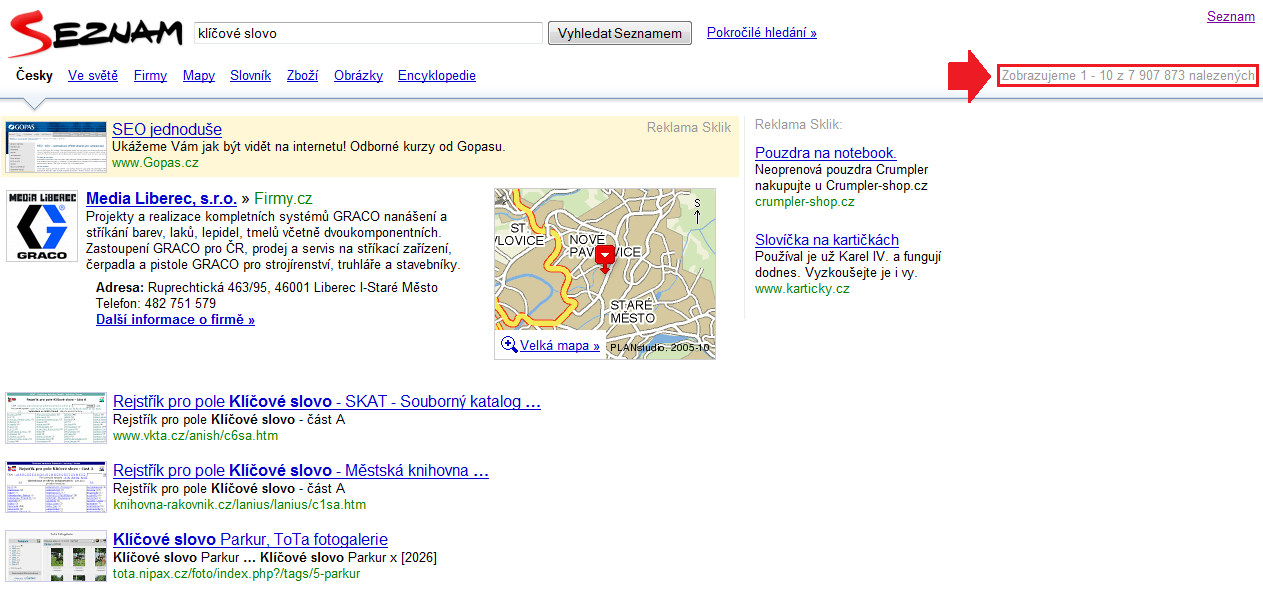The image size is (1263, 592).
Task: Open 'Velká mapa' link
Action: [x=560, y=346]
